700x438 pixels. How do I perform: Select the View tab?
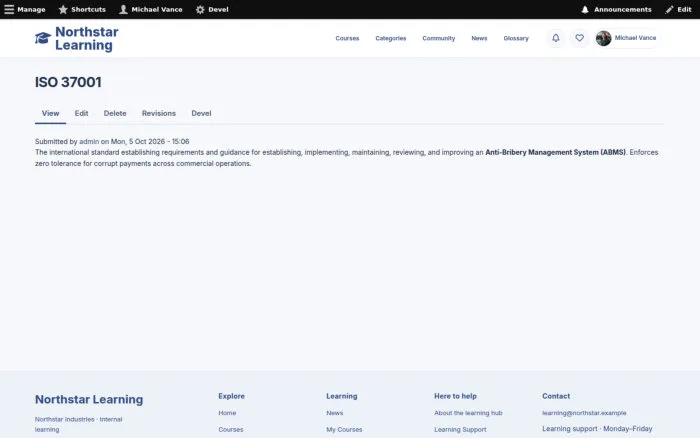click(50, 113)
